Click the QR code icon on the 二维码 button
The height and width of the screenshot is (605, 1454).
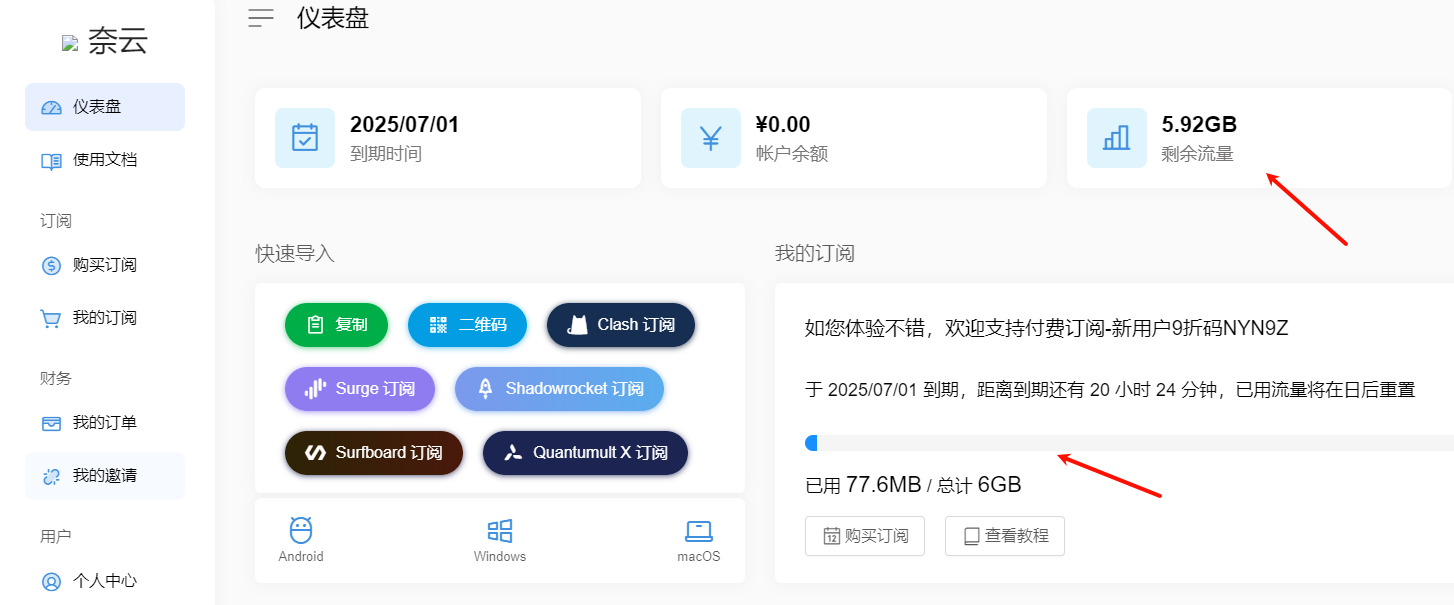pos(438,325)
